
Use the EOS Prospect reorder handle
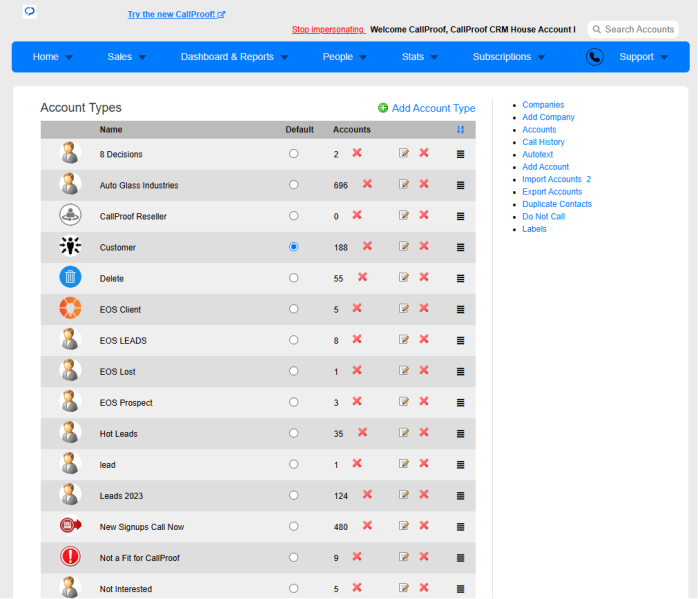(x=460, y=403)
